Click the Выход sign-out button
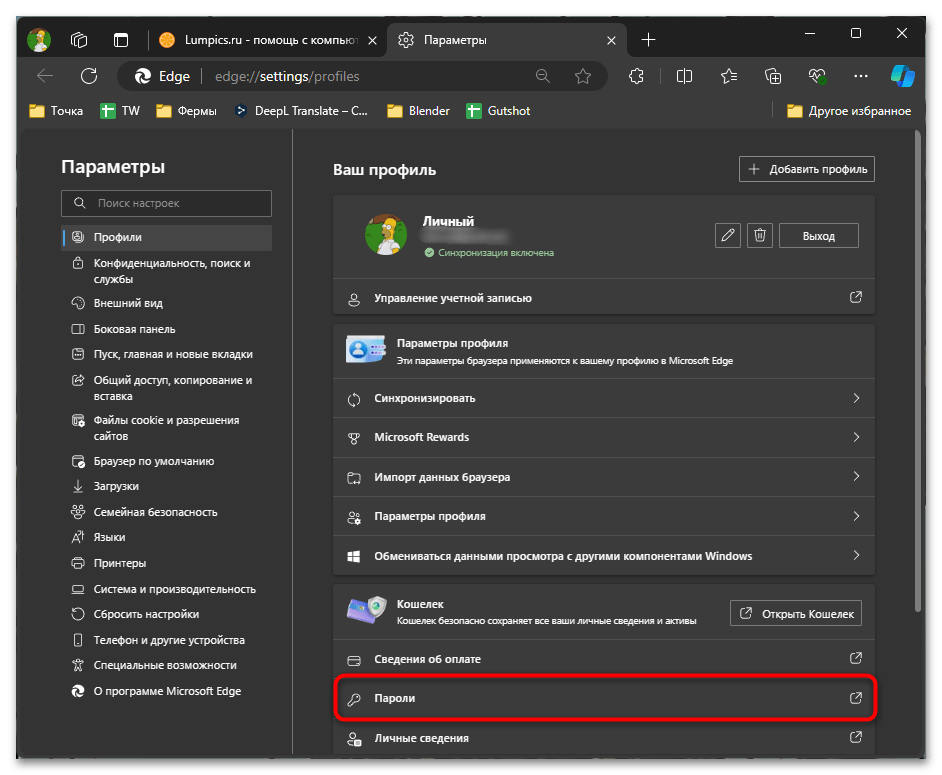The width and height of the screenshot is (942, 775). tap(819, 236)
